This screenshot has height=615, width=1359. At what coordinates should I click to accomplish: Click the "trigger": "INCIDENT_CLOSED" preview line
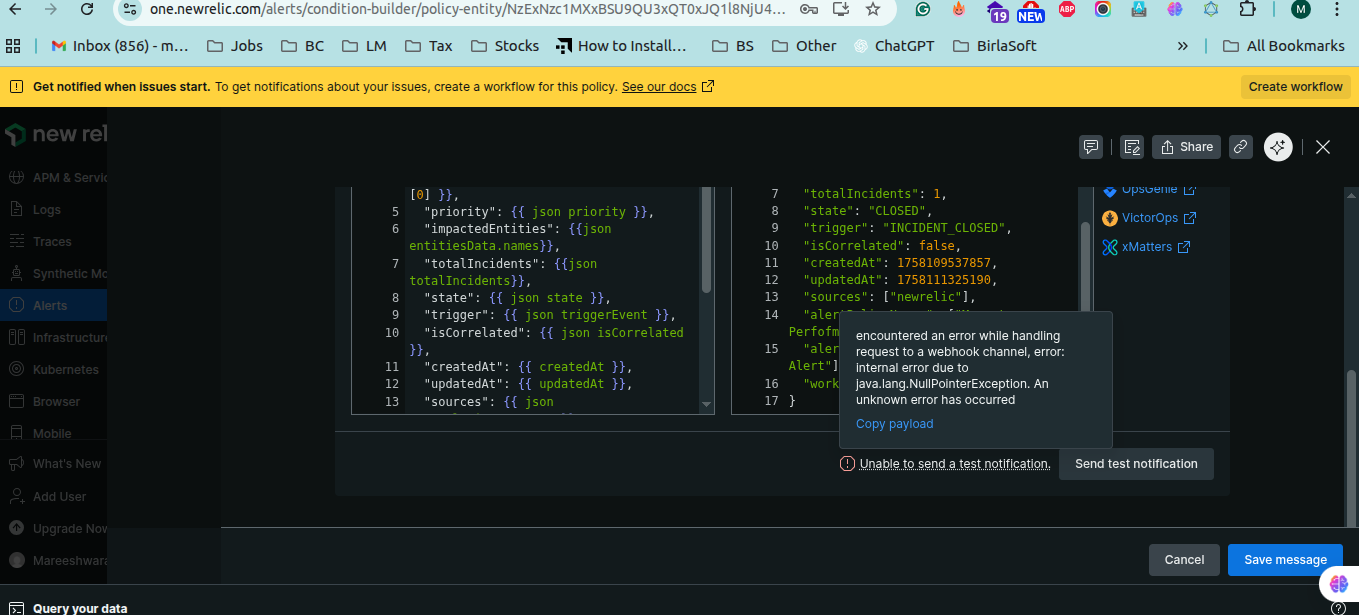click(907, 228)
